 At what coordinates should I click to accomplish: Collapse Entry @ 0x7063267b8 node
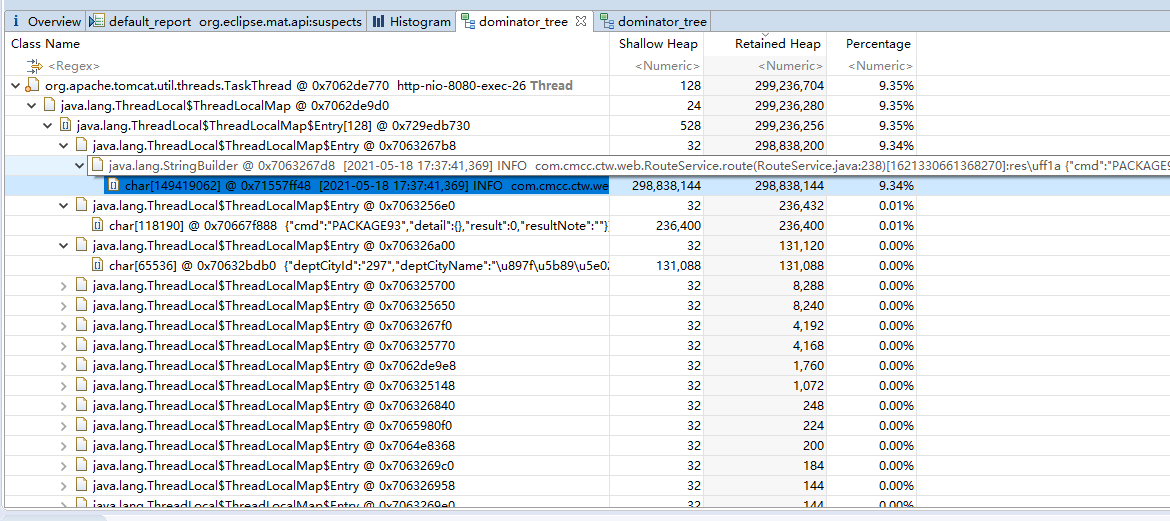pyautogui.click(x=63, y=146)
